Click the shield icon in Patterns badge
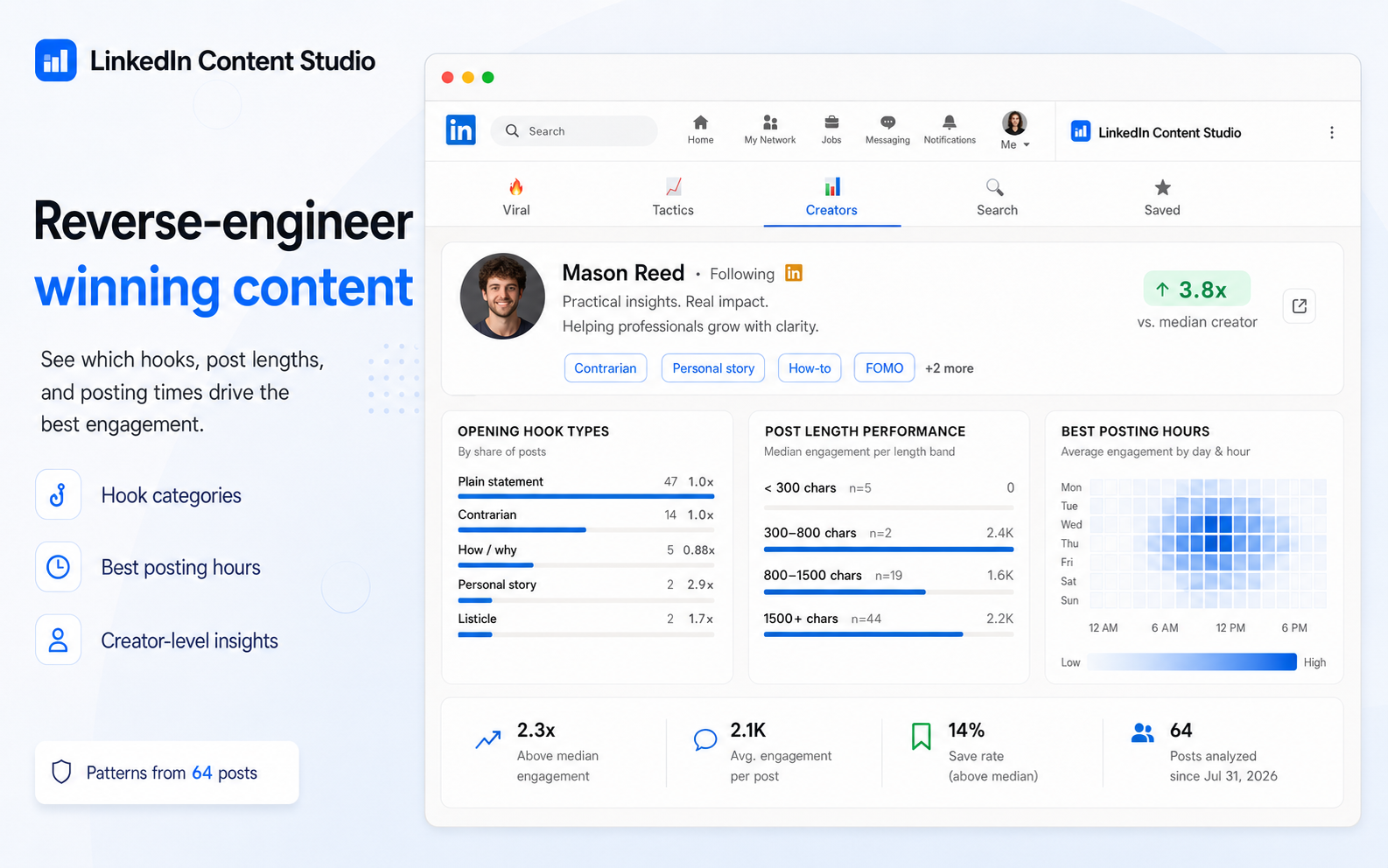Image resolution: width=1388 pixels, height=868 pixels. coord(61,772)
